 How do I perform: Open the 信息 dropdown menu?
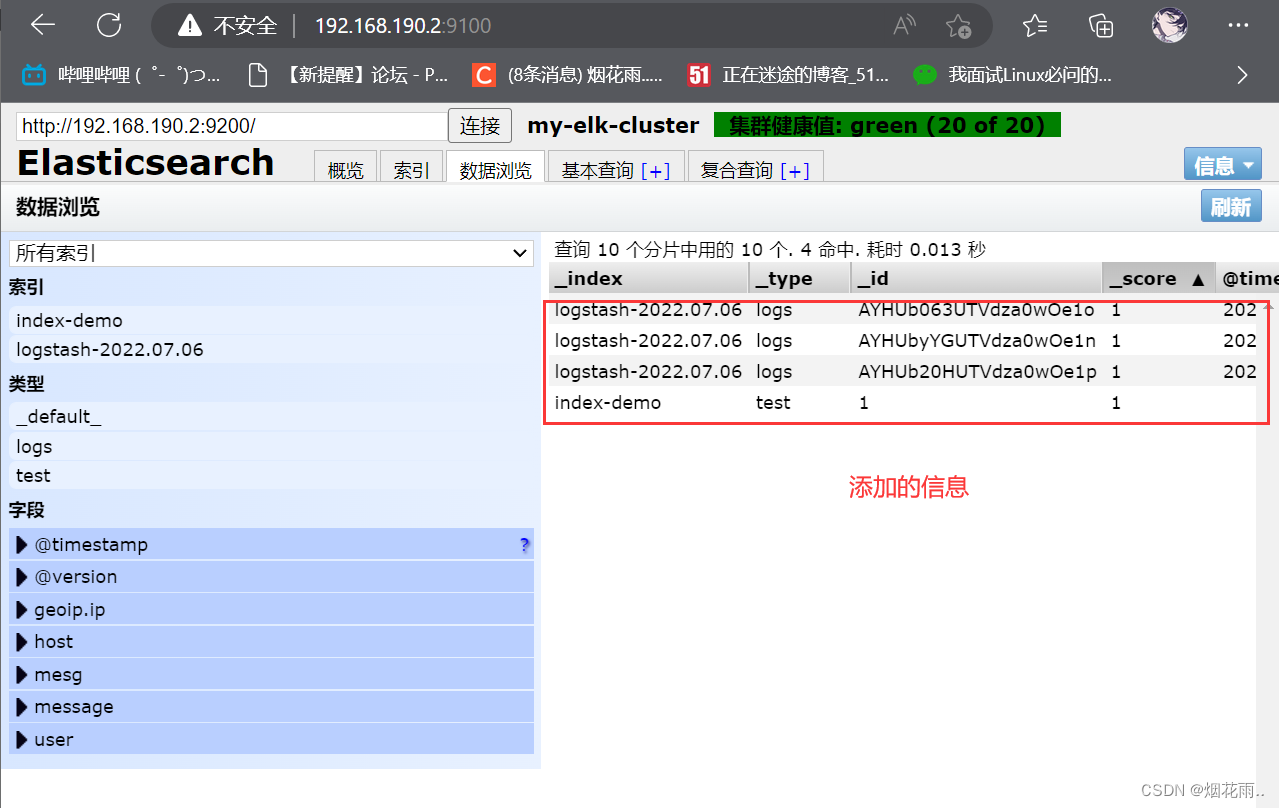[1222, 165]
